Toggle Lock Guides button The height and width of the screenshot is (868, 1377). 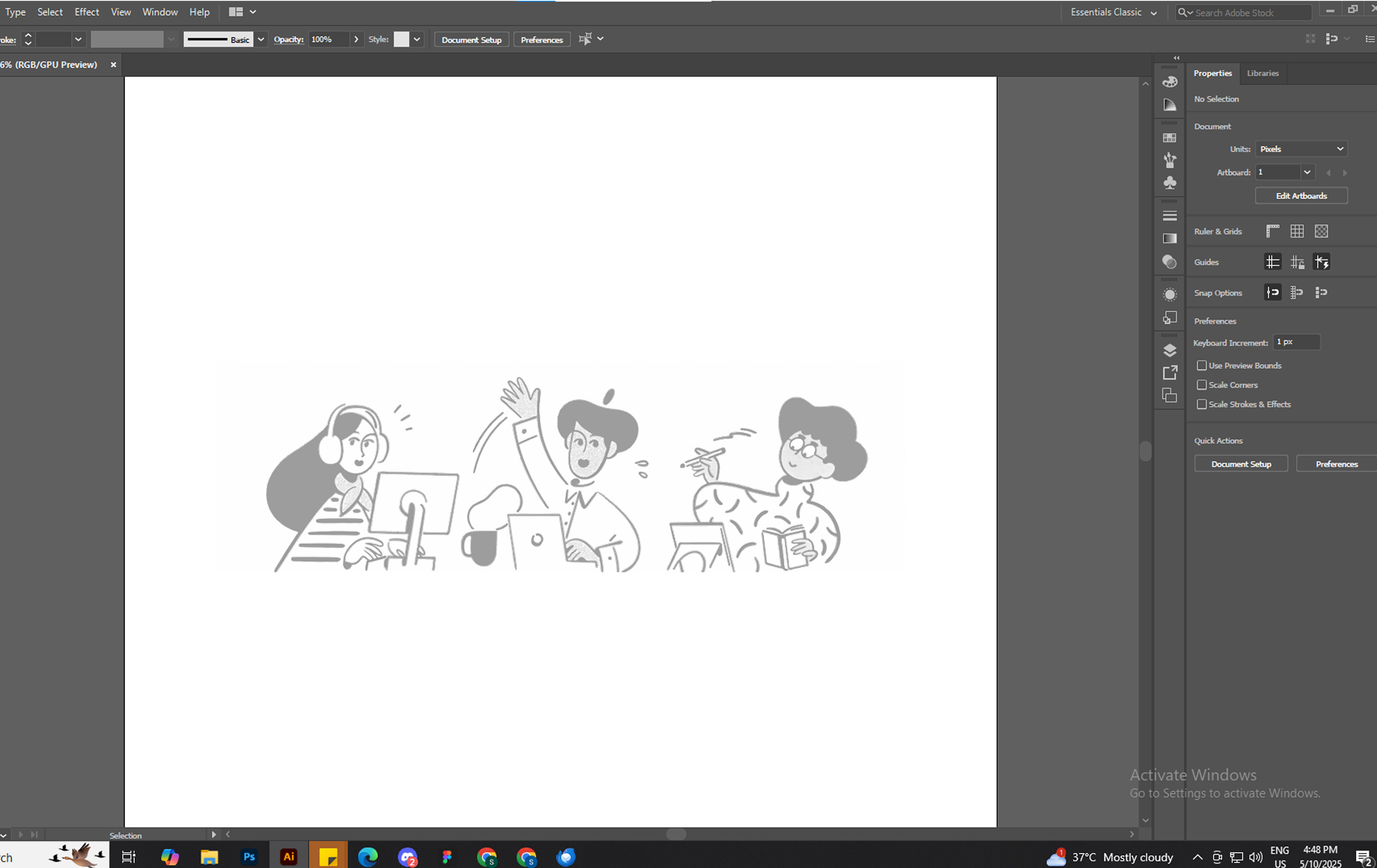(1297, 262)
